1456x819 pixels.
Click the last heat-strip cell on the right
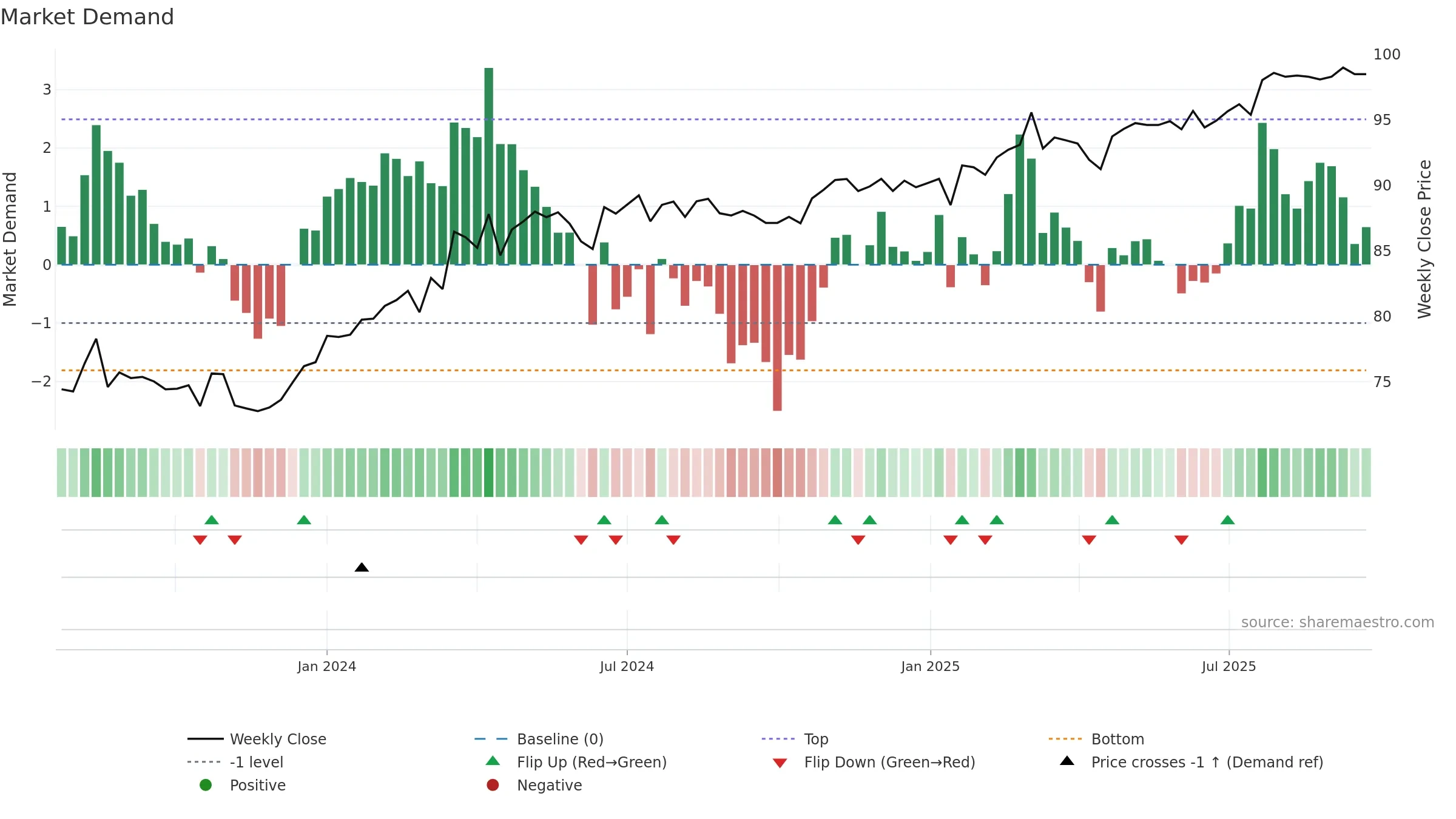click(1366, 473)
